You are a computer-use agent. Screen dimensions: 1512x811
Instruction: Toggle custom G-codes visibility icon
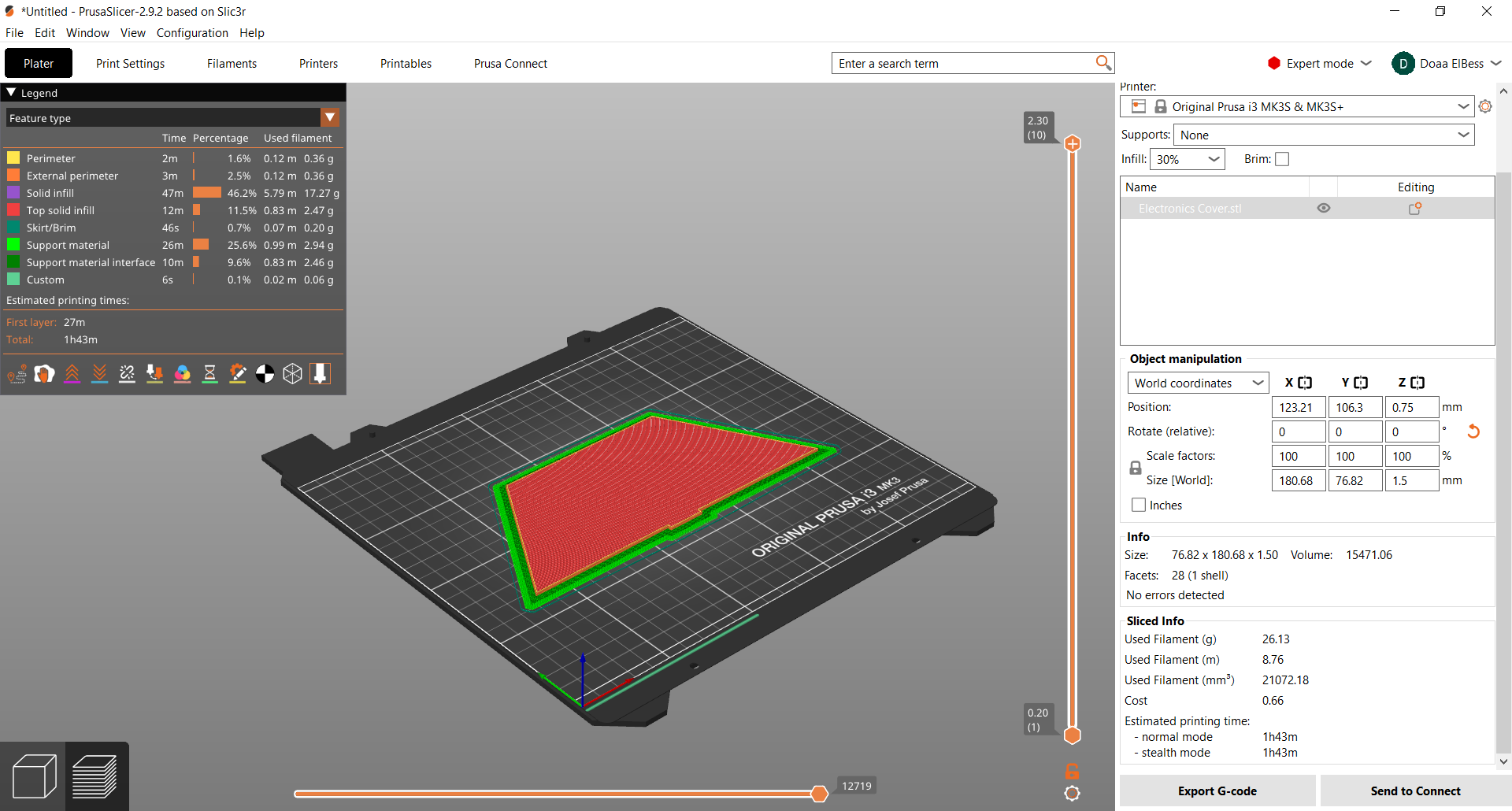pos(237,373)
